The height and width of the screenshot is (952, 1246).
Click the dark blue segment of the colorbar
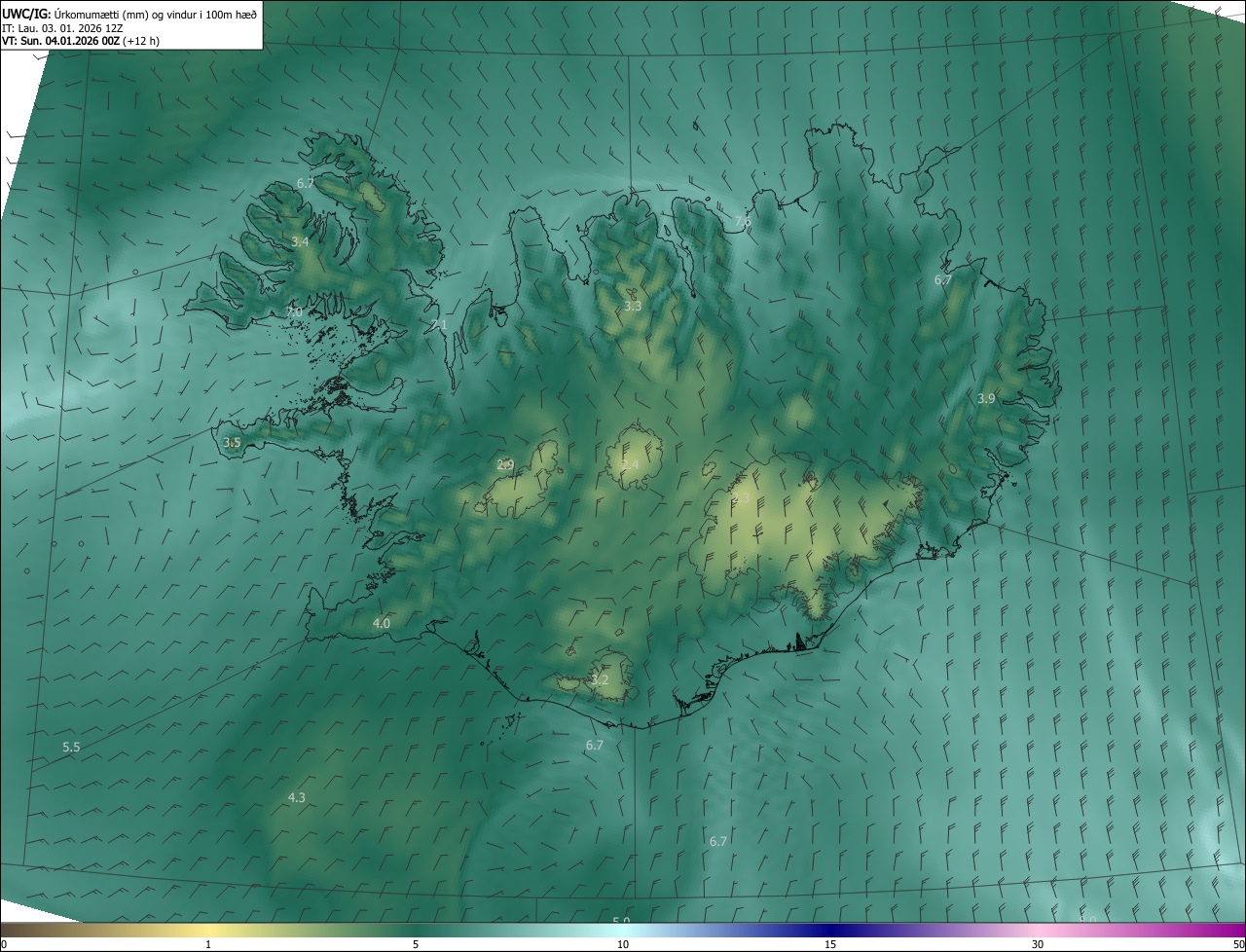point(832,931)
